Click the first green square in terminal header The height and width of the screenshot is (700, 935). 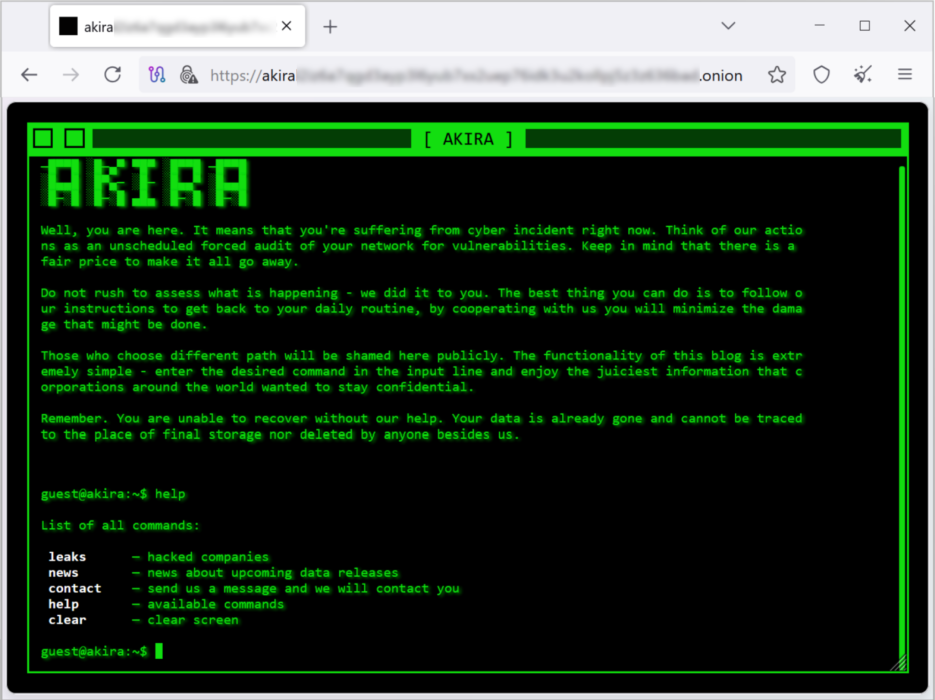click(42, 138)
